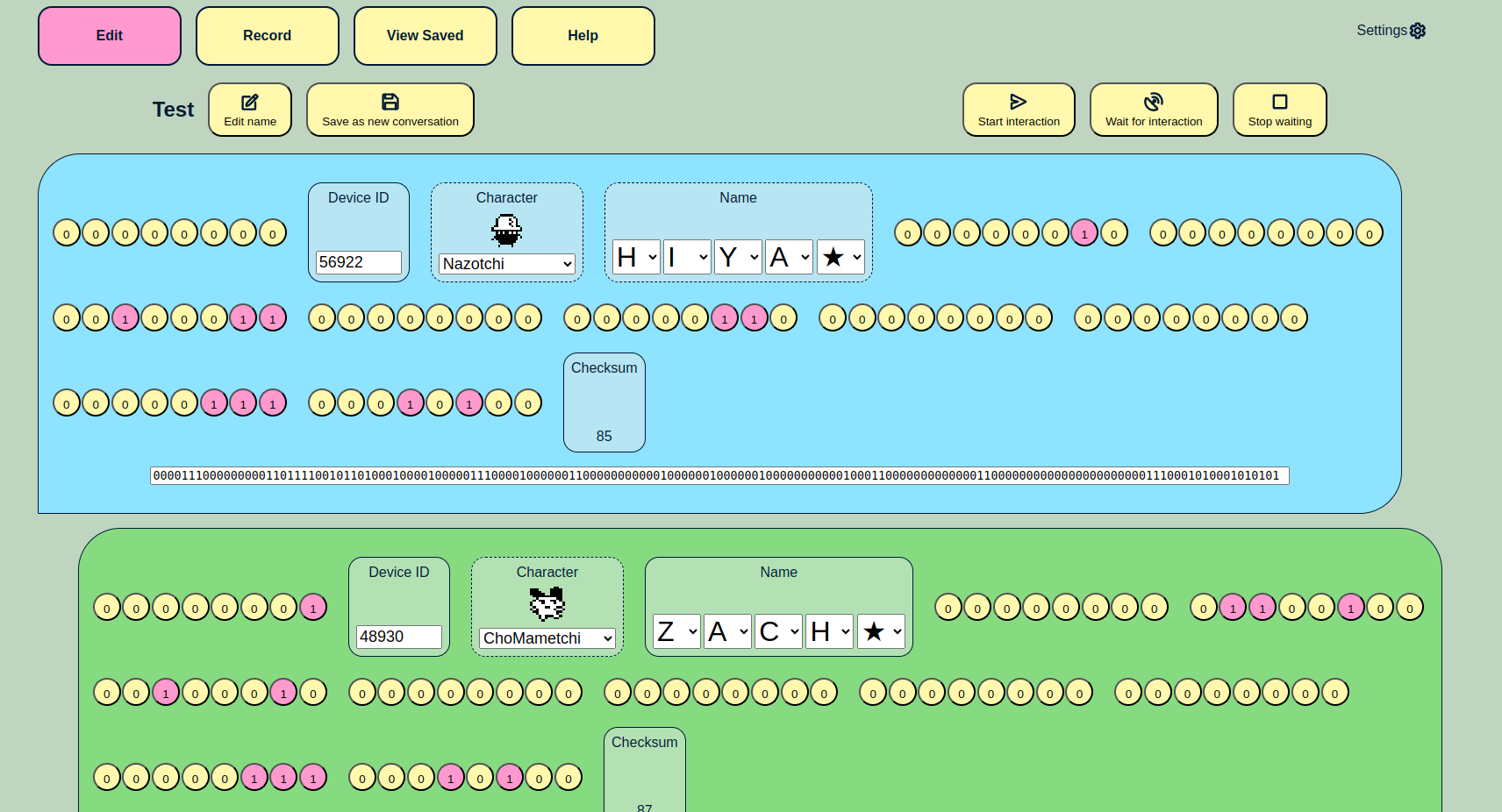
Task: Click the Stop waiting square icon
Action: (x=1280, y=102)
